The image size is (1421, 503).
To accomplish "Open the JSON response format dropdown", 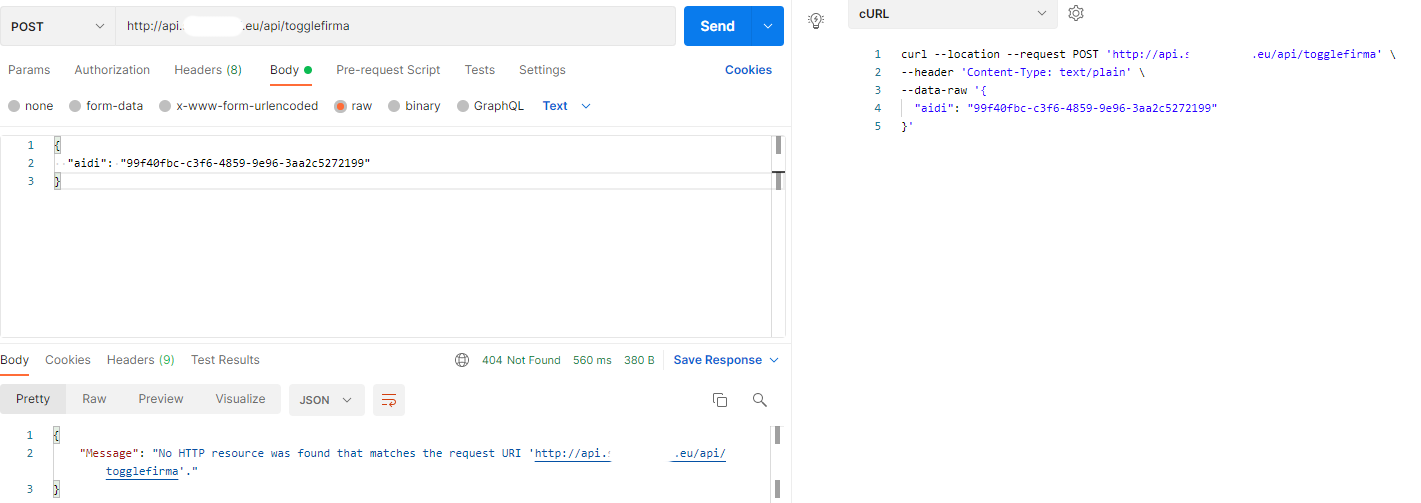I will [326, 400].
